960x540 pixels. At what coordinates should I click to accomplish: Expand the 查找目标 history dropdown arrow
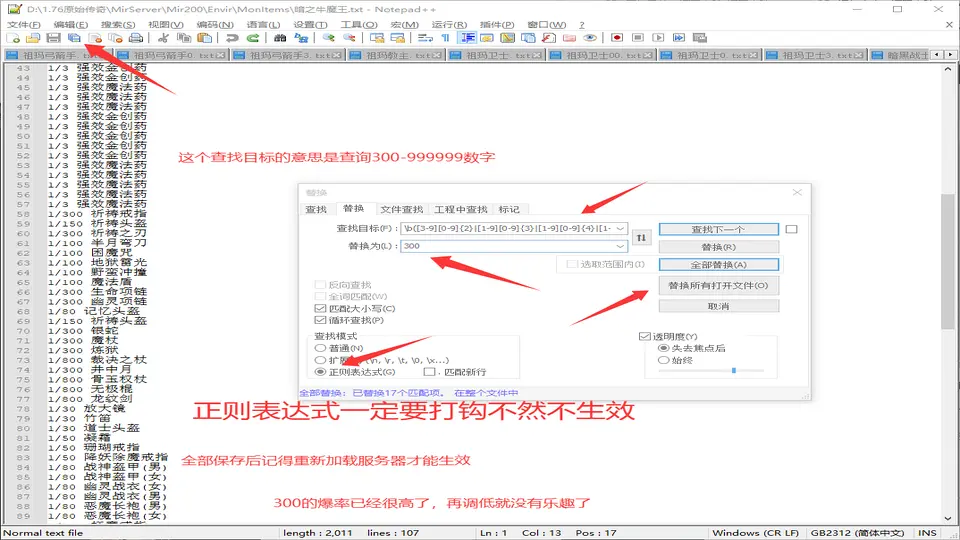[620, 228]
